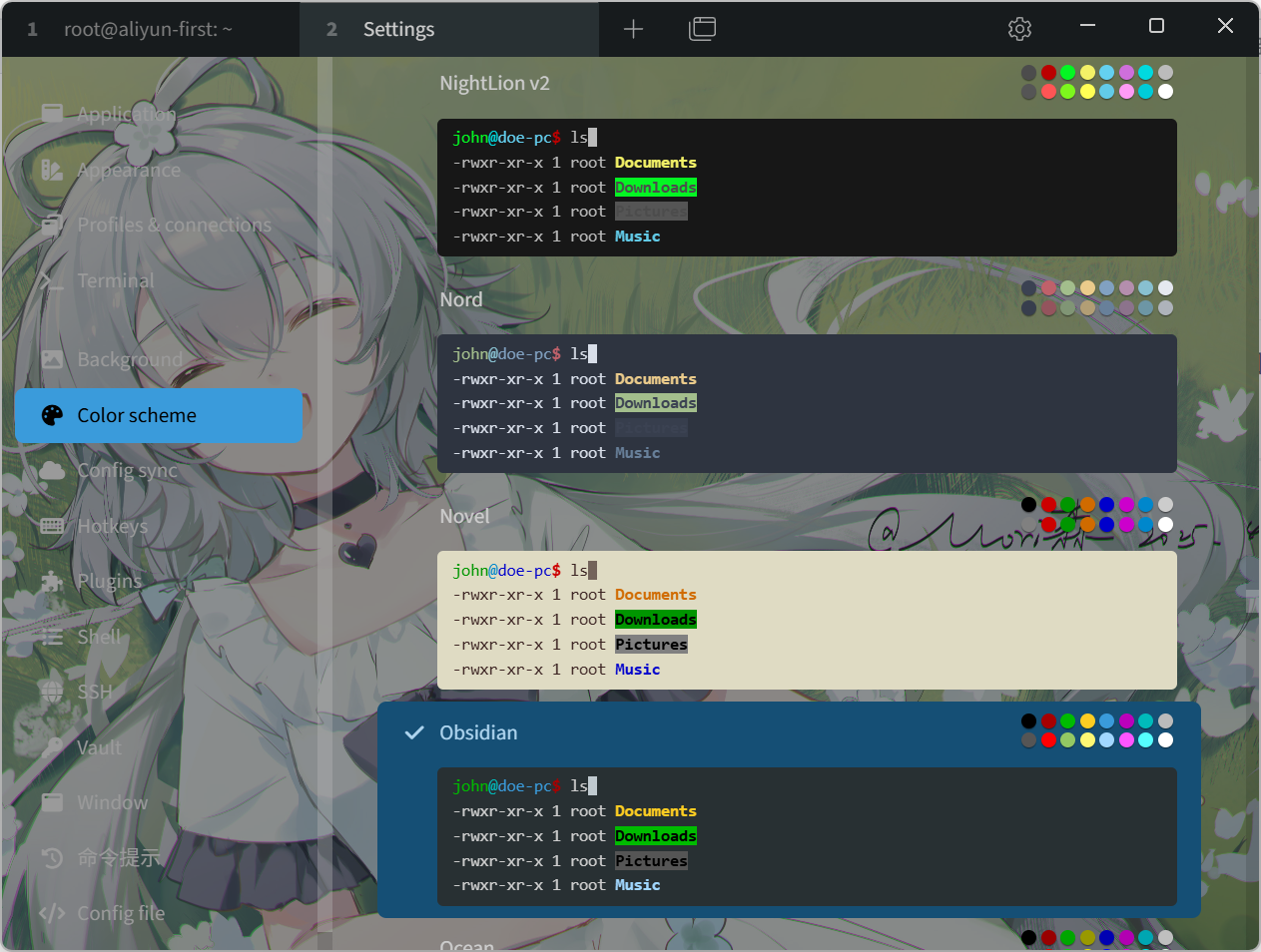Click the Nord terminal preview
This screenshot has height=952, width=1261.
(x=807, y=404)
